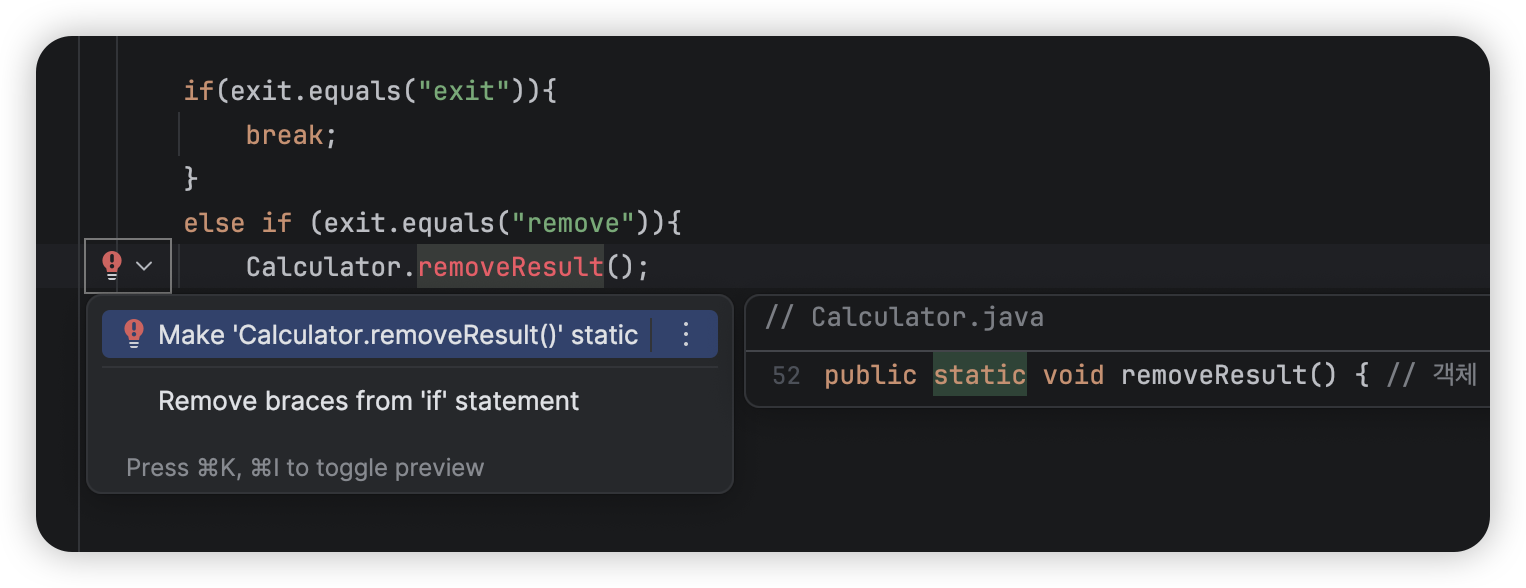Click the Calculator class reference in the editor
The width and height of the screenshot is (1526, 588).
click(323, 266)
